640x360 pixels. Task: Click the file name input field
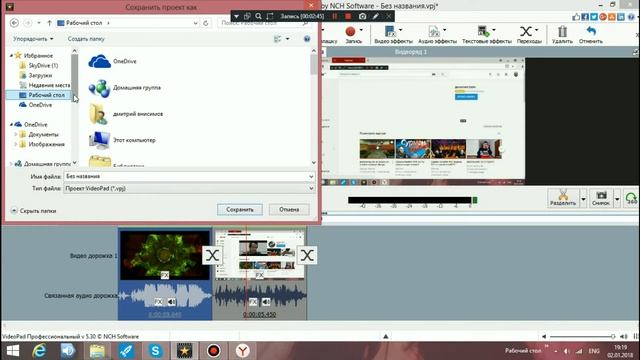click(x=189, y=176)
